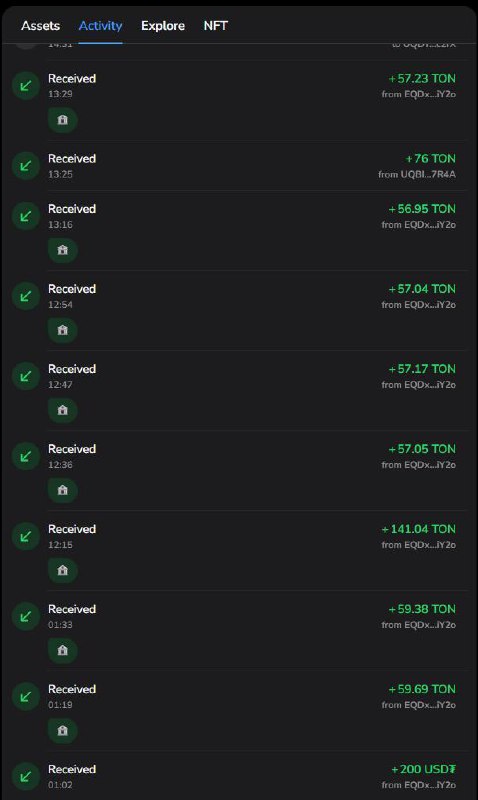Screen dimensions: 478x800
Task: Open the Explore tab
Action: point(163,26)
